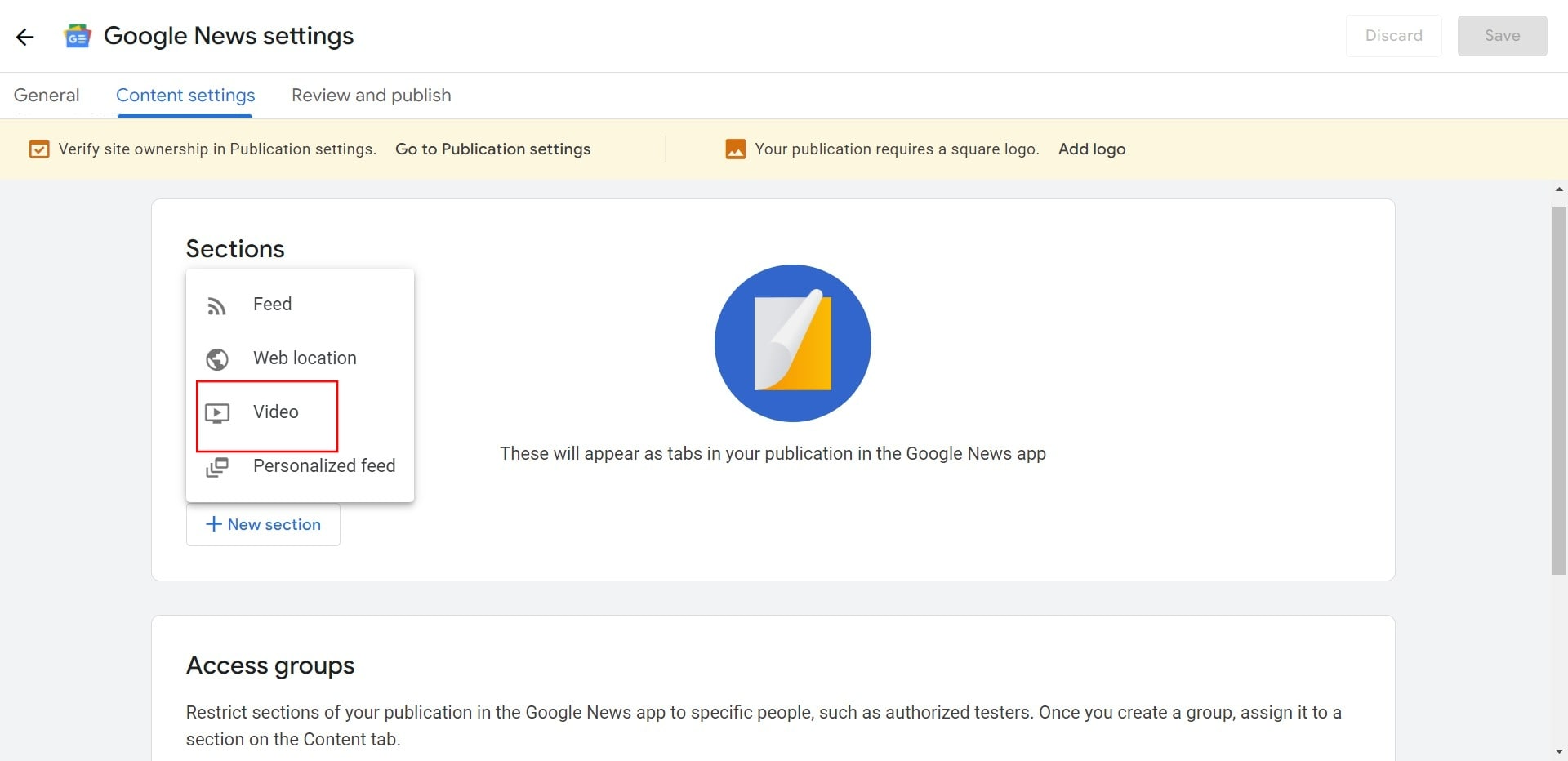Click the 'Restrict sections of your publication' paragraph
The width and height of the screenshot is (1568, 761).
click(764, 725)
